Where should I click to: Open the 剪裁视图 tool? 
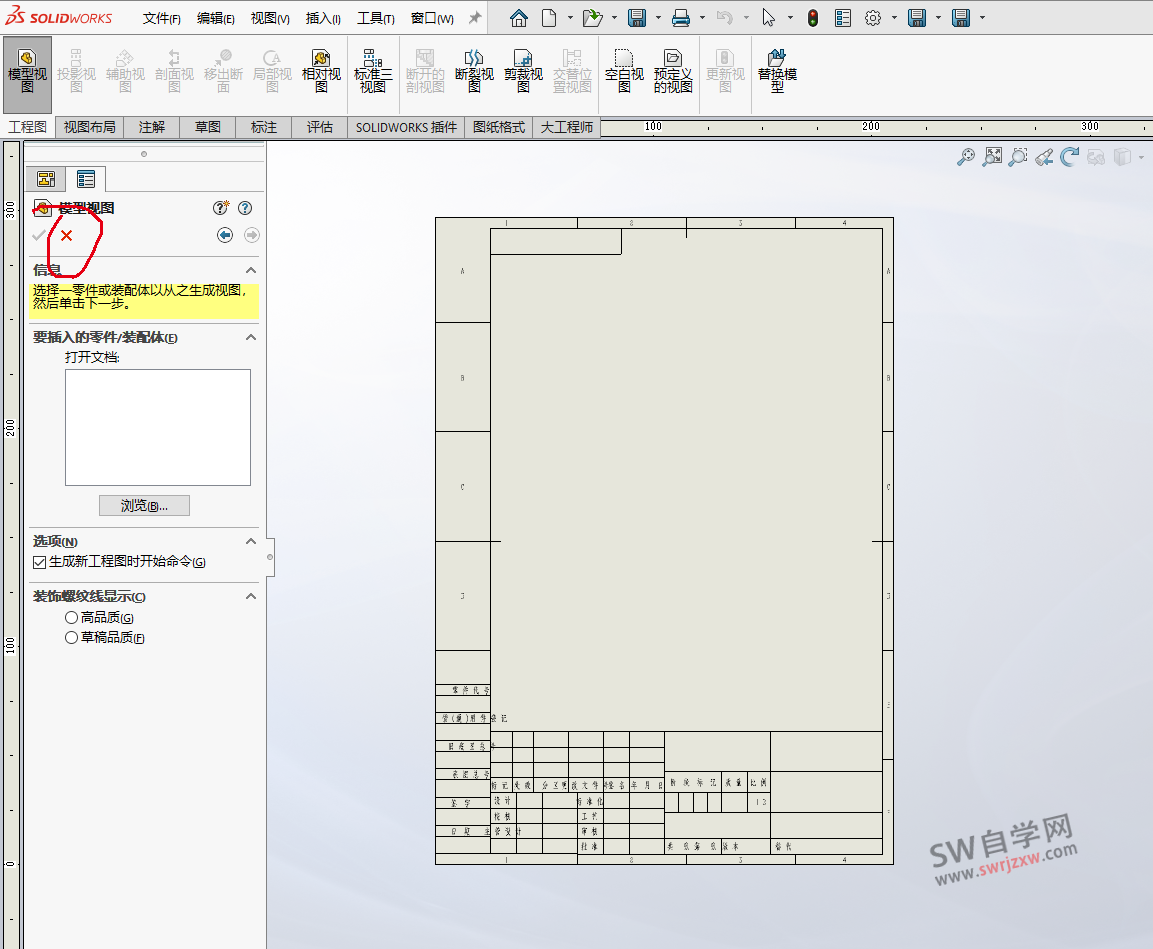[x=521, y=72]
